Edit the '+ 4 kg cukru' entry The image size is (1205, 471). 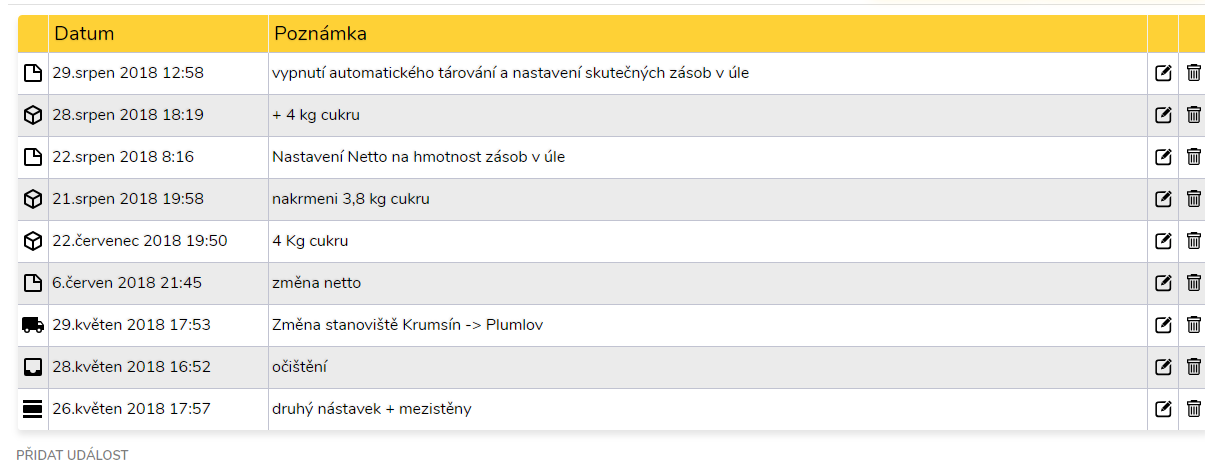[1163, 115]
